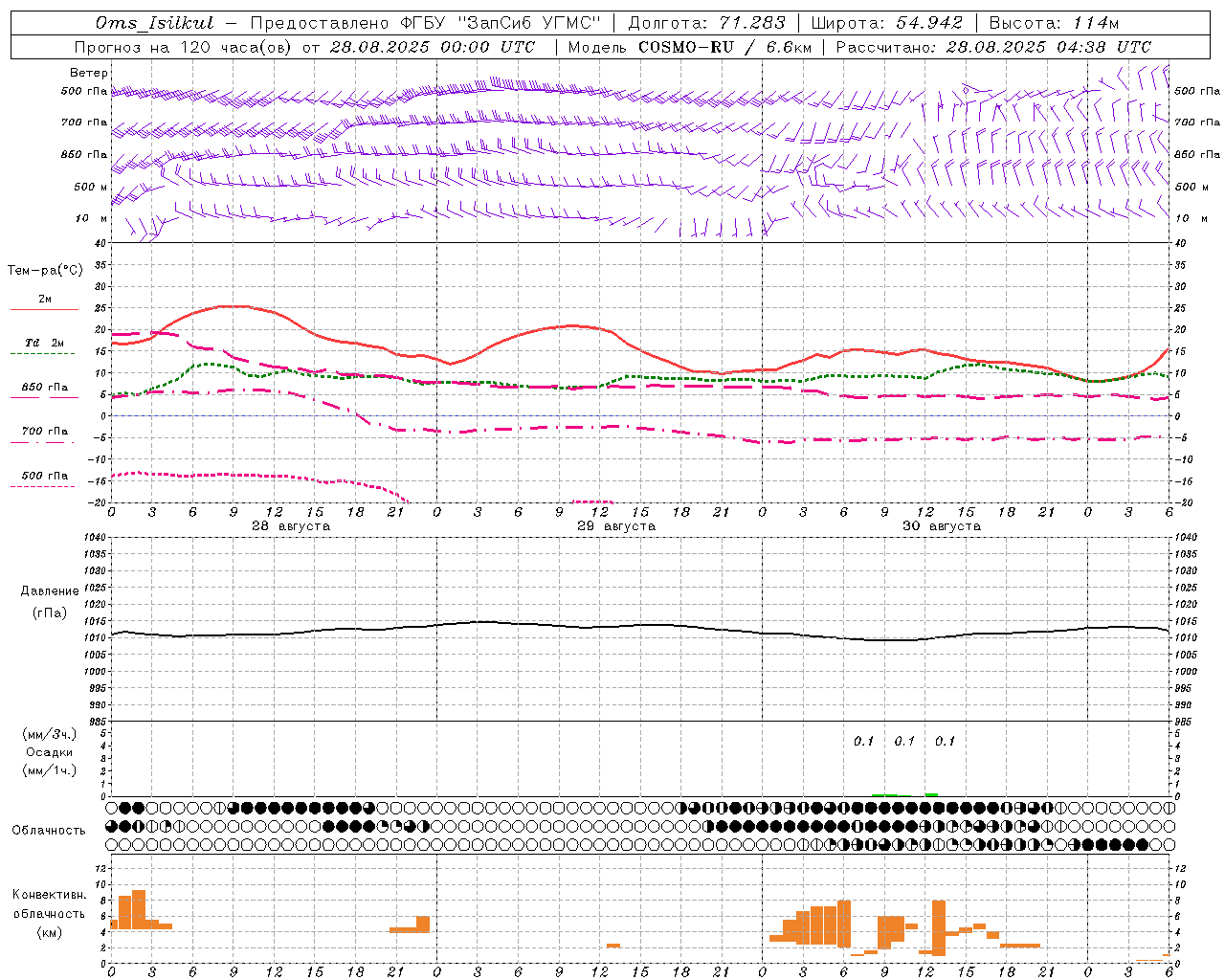Click the (мм/3ч.) precipitation unit label
The height and width of the screenshot is (980, 1225).
(50, 734)
